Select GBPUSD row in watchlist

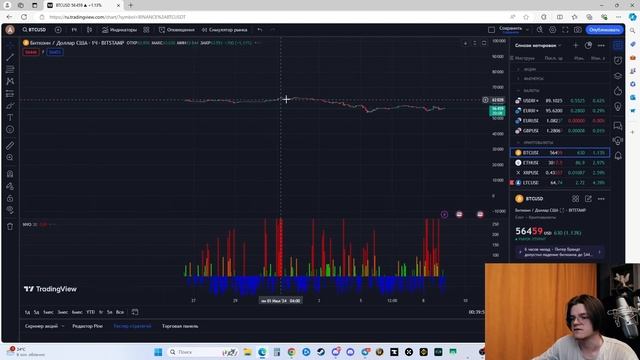[560, 131]
